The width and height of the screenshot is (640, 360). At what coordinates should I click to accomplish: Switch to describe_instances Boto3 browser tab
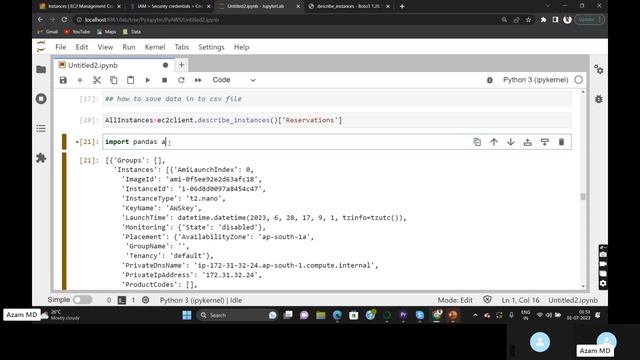pos(350,7)
